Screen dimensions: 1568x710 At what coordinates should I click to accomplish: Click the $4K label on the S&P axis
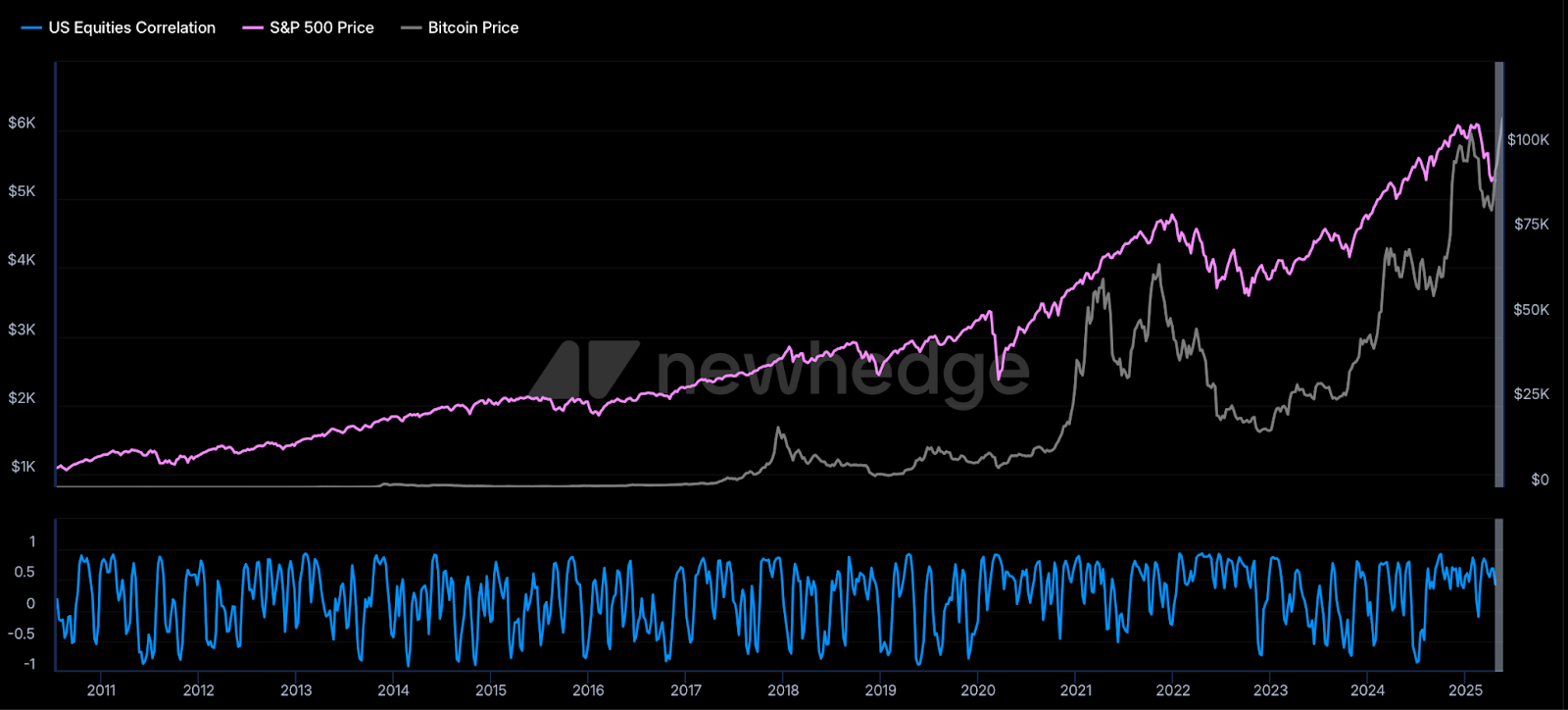[x=22, y=260]
